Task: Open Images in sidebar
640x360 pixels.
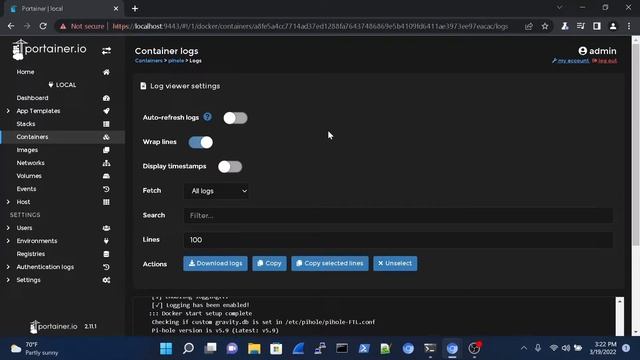Action: 27,150
